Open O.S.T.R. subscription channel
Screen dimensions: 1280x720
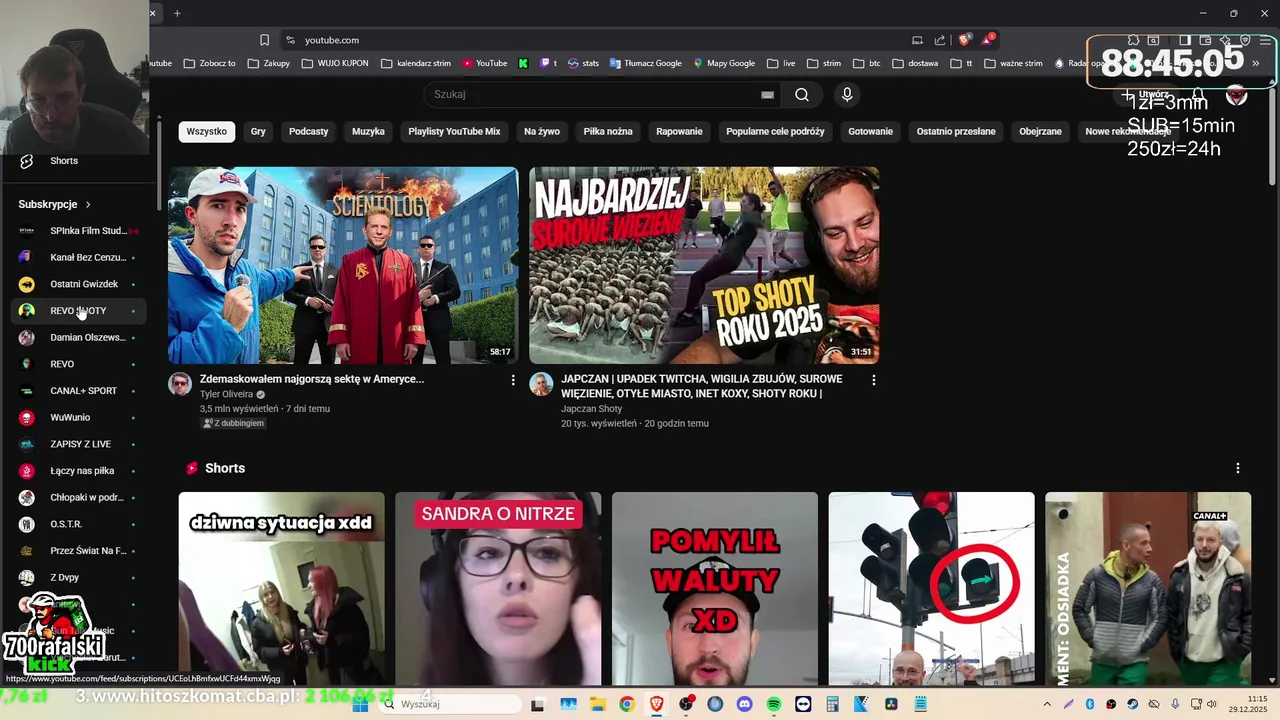click(x=78, y=524)
